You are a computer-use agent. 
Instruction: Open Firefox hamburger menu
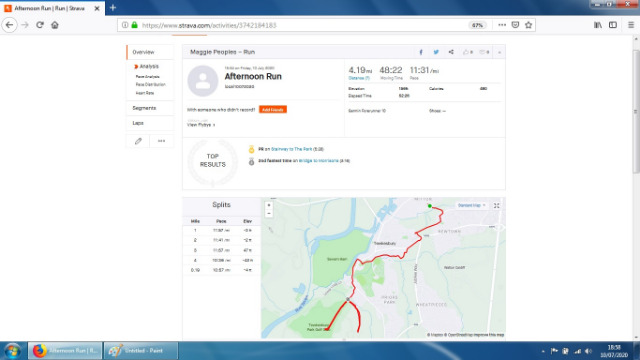pos(631,25)
